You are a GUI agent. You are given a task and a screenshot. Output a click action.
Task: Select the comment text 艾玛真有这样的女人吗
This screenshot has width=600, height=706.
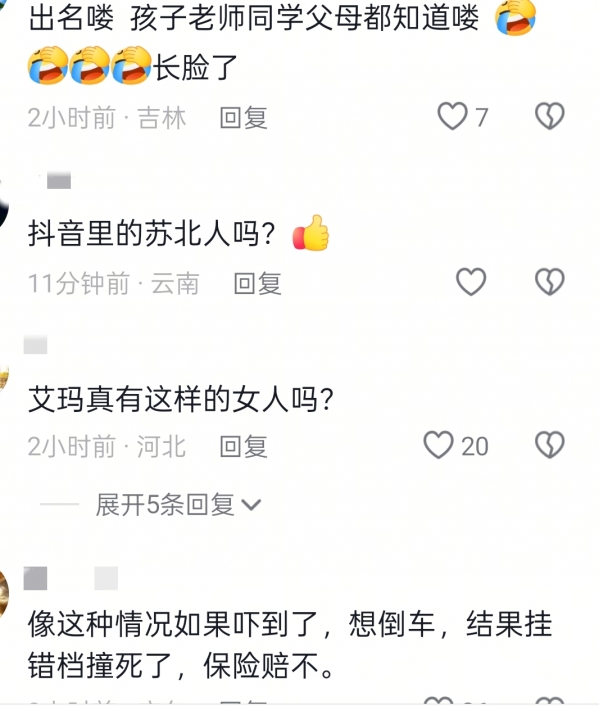point(180,399)
